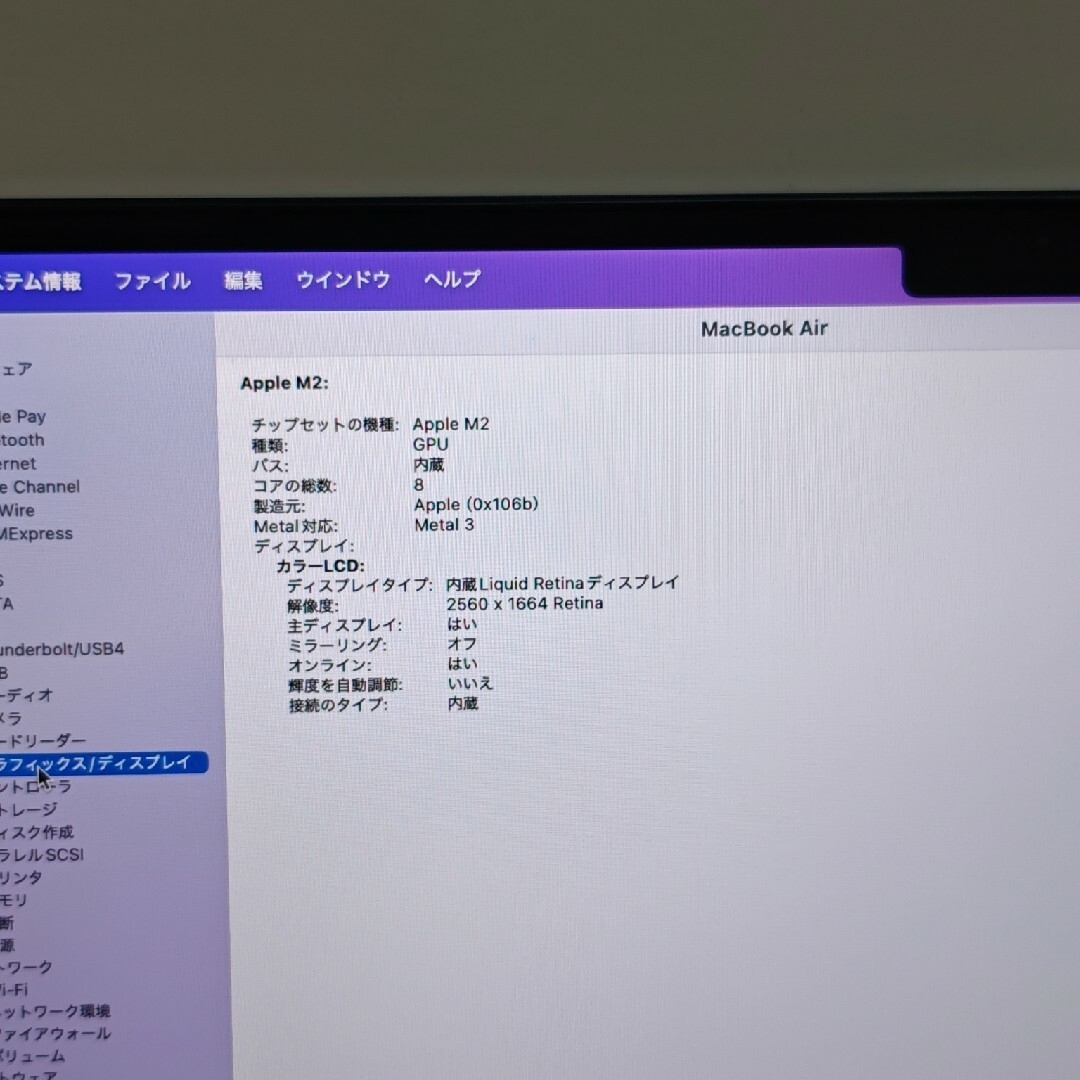This screenshot has width=1080, height=1080.
Task: Click the 製造元 value Apple (0x106b)
Action: click(x=476, y=505)
